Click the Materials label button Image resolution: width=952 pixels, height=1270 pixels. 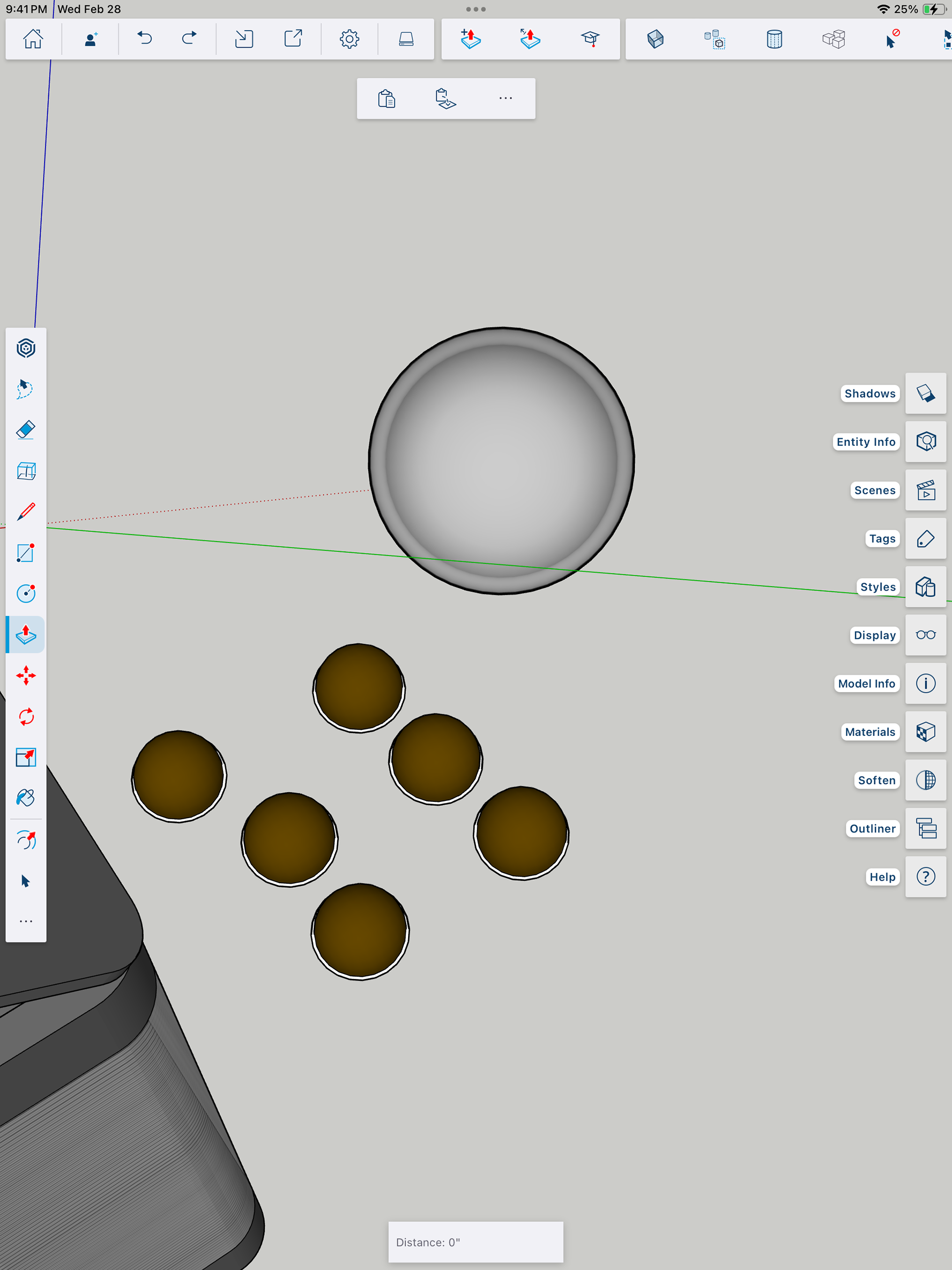point(869,732)
